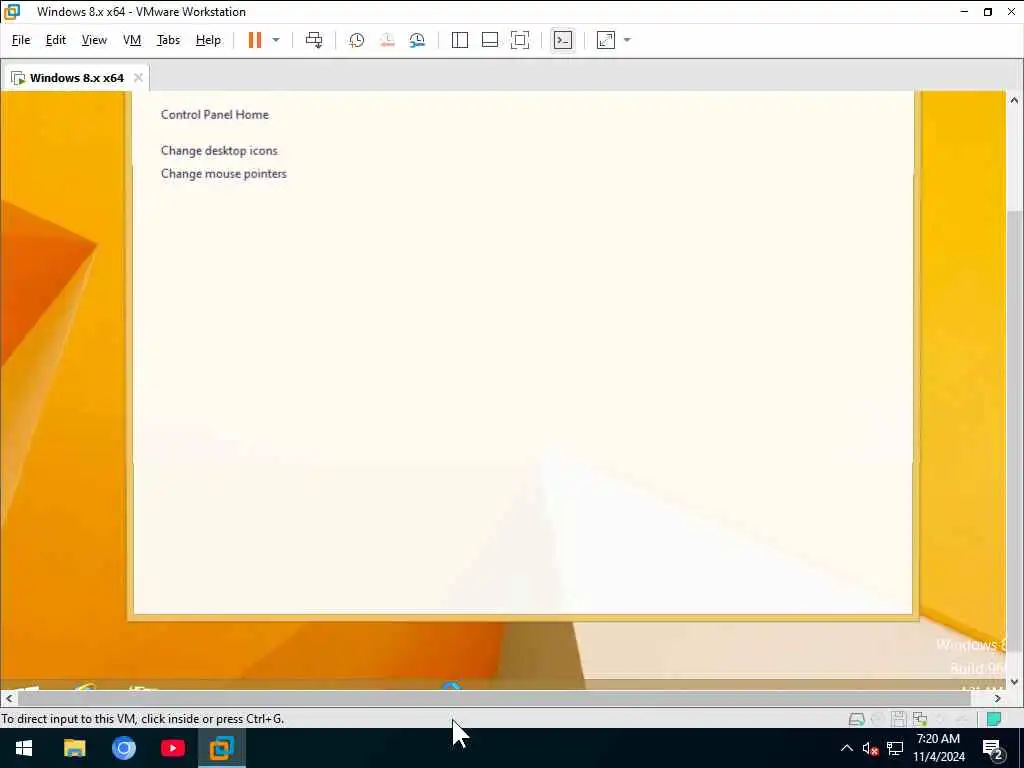The width and height of the screenshot is (1024, 768).
Task: Open the View menu
Action: (94, 40)
